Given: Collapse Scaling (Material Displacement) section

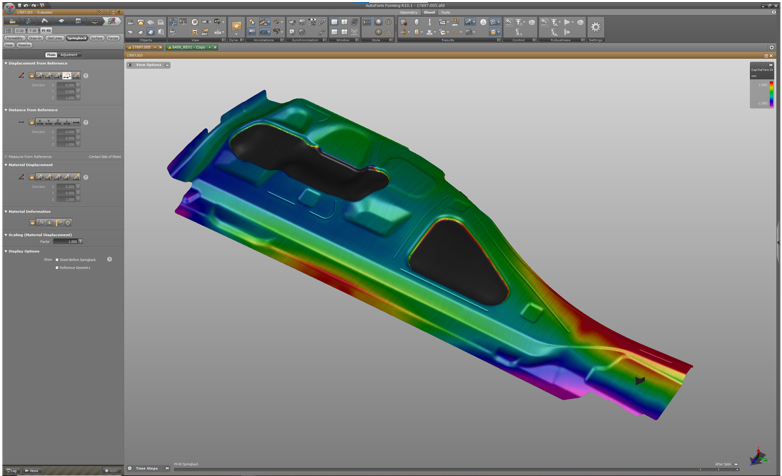Looking at the screenshot, I should (x=6, y=235).
